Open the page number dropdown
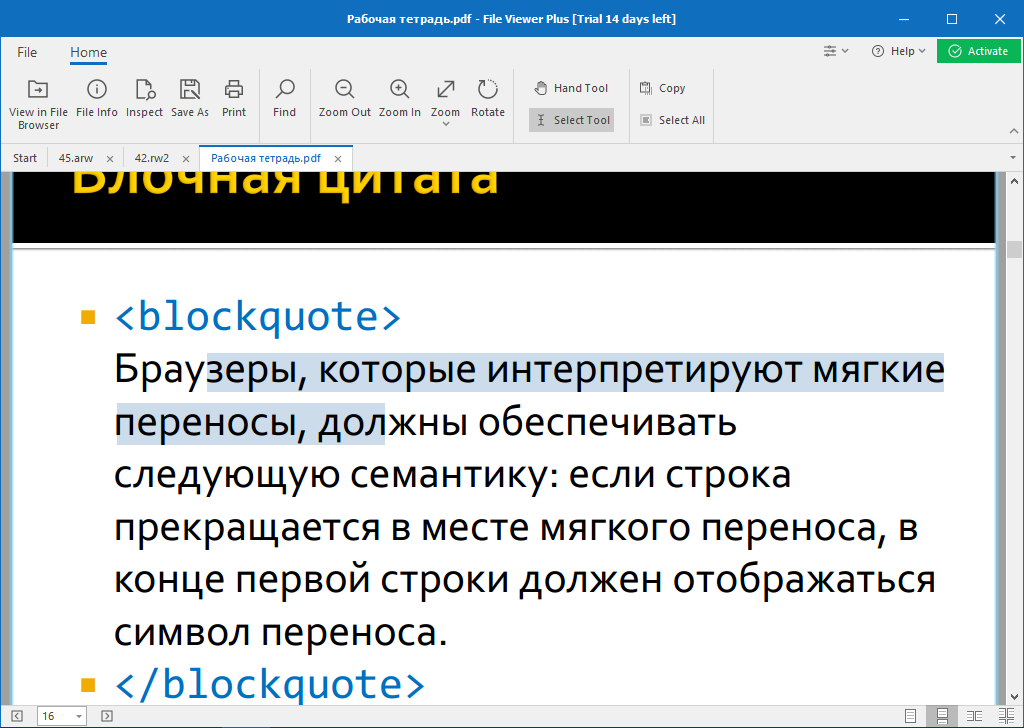The image size is (1024, 728). pyautogui.click(x=78, y=716)
